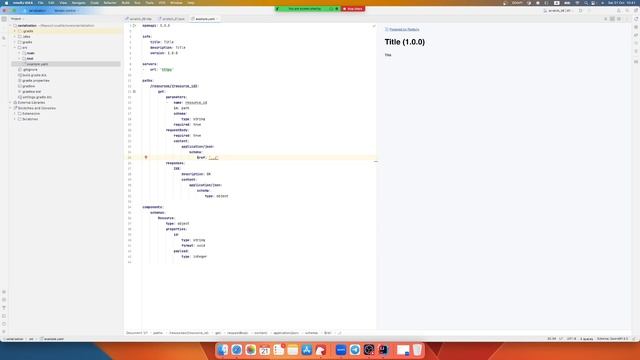Viewport: 640px width, 360px height.
Task: Collapse the src folder in the project tree
Action: (x=15, y=47)
